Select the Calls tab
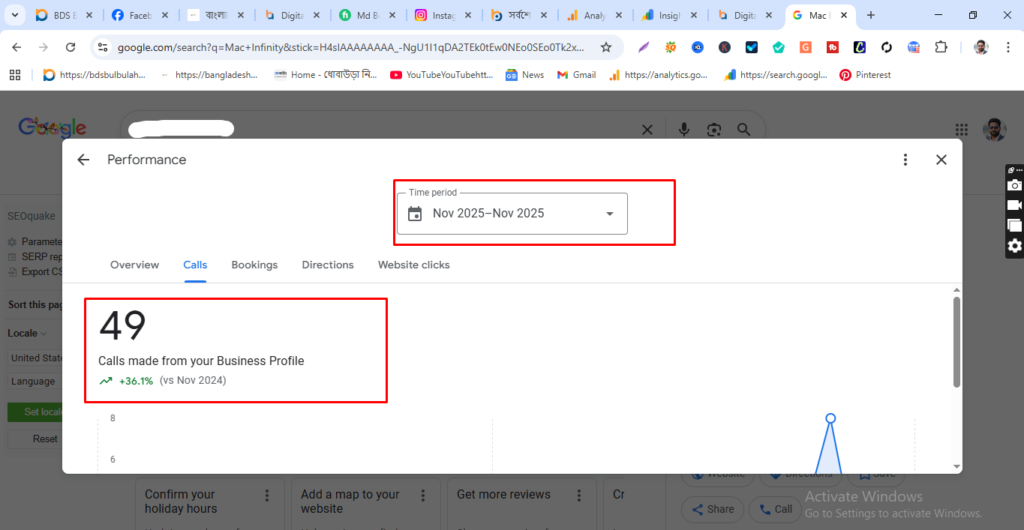 click(x=195, y=265)
